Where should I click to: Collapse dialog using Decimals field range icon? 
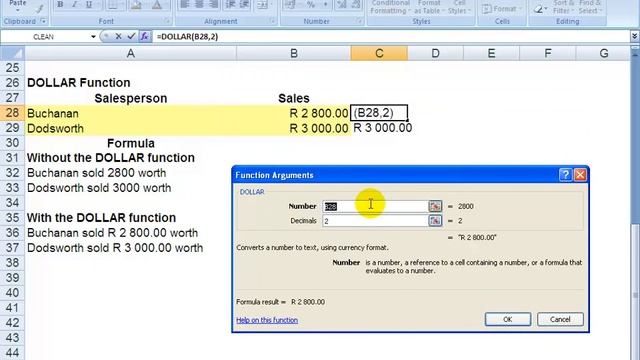(x=435, y=221)
